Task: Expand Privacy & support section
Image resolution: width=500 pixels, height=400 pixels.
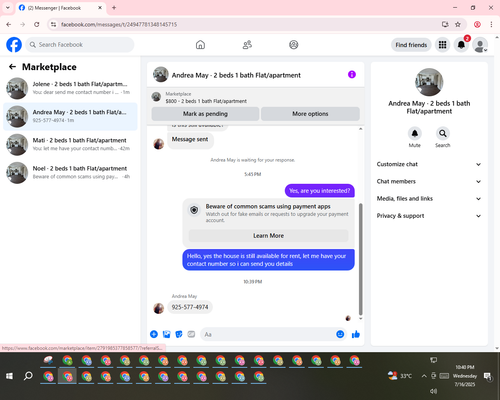Action: (429, 216)
